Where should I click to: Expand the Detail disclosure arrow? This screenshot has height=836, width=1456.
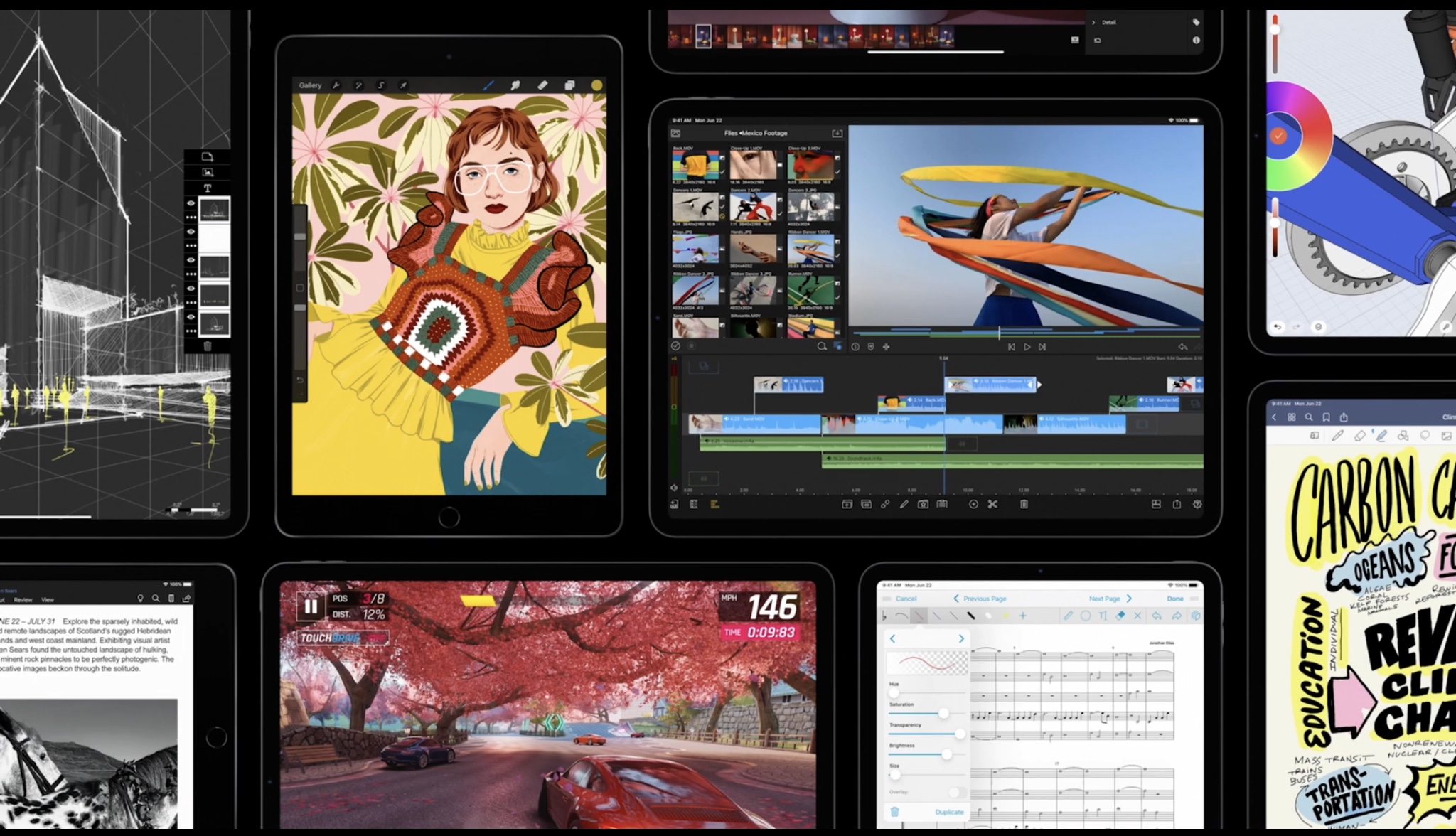tap(1093, 23)
